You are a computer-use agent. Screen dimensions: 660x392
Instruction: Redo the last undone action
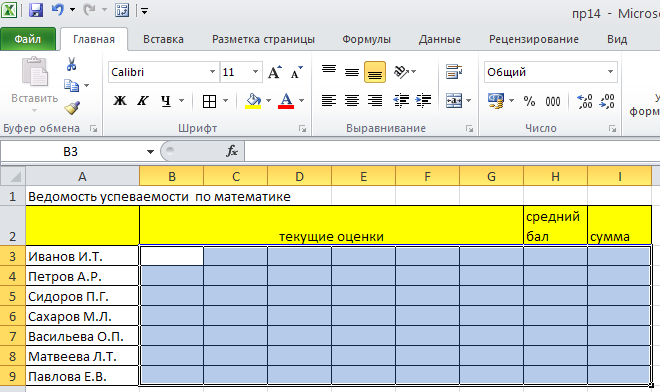[x=89, y=10]
